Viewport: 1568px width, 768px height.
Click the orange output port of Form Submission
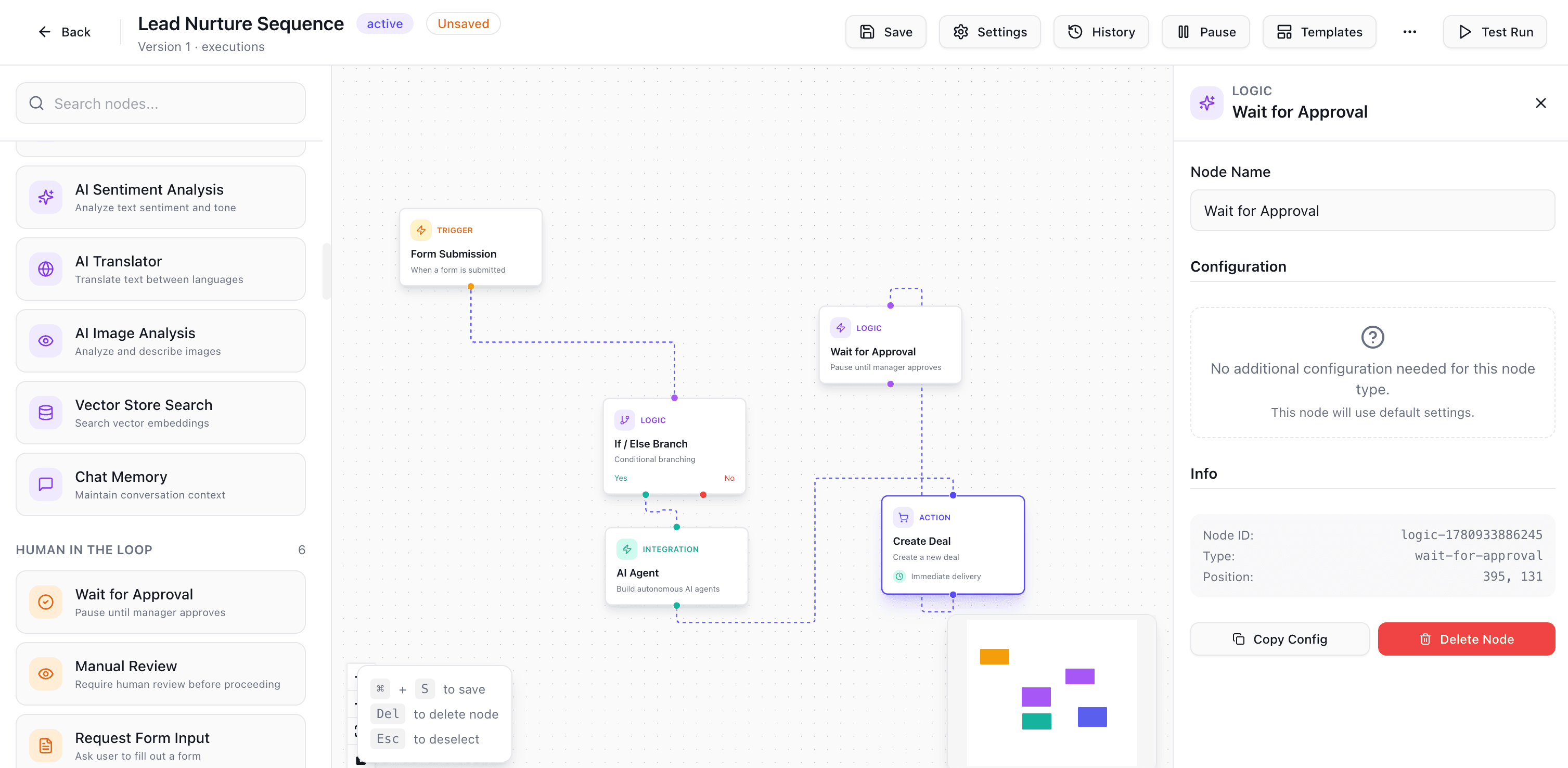click(x=470, y=286)
